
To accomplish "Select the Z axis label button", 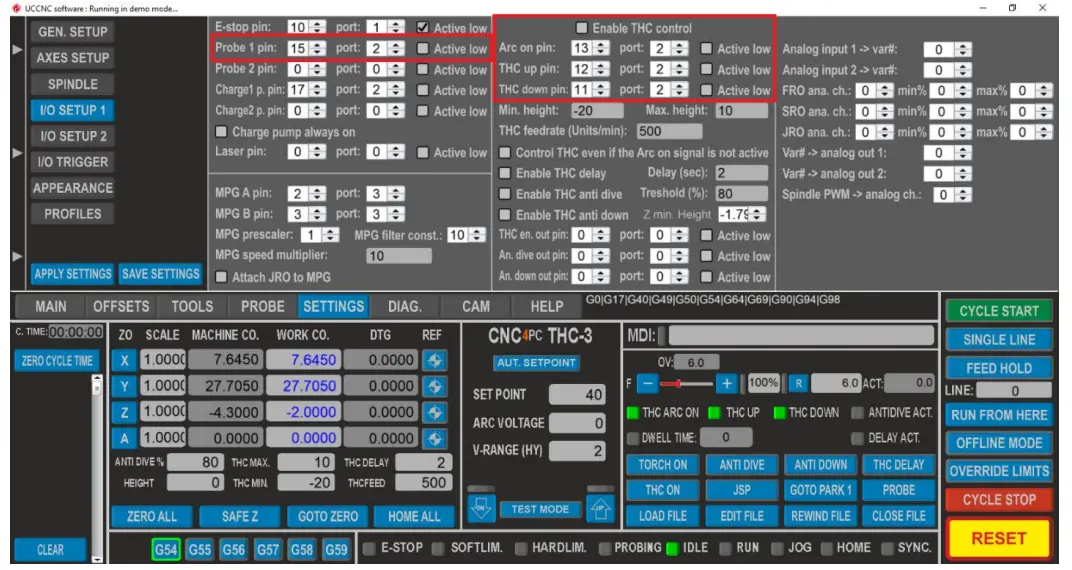I will coord(124,412).
